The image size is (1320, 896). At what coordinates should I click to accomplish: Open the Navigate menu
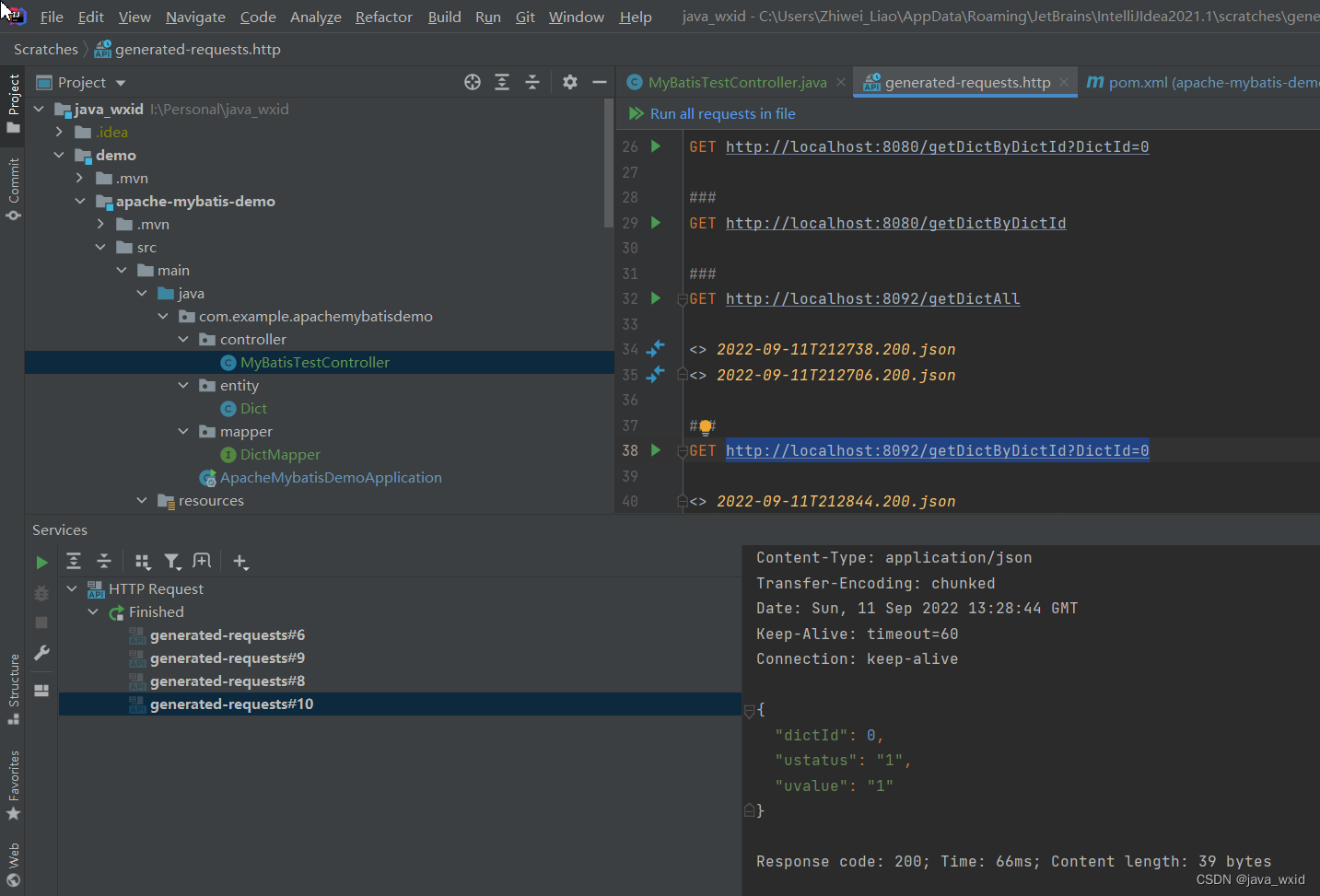[195, 17]
